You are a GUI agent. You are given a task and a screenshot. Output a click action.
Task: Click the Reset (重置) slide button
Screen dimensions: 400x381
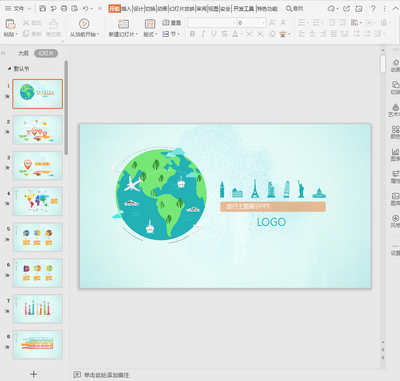coord(171,23)
